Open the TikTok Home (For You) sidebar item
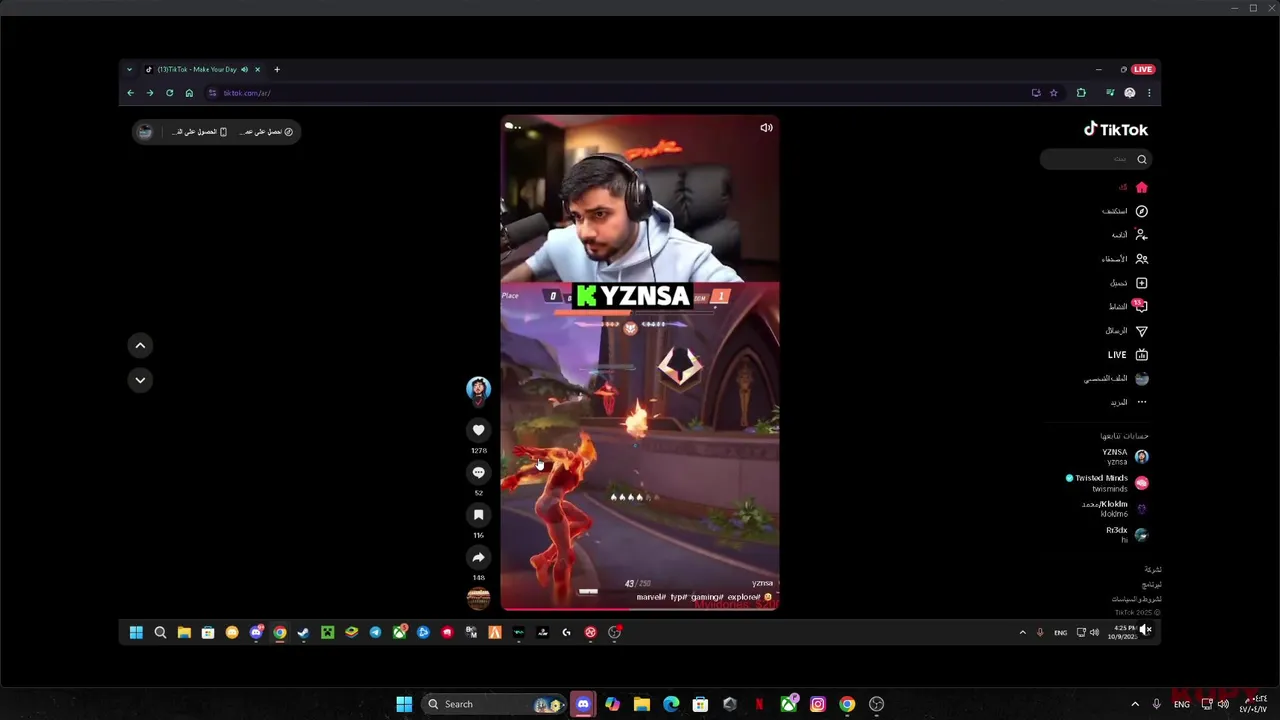Screen dimensions: 1280x720 pos(1133,187)
